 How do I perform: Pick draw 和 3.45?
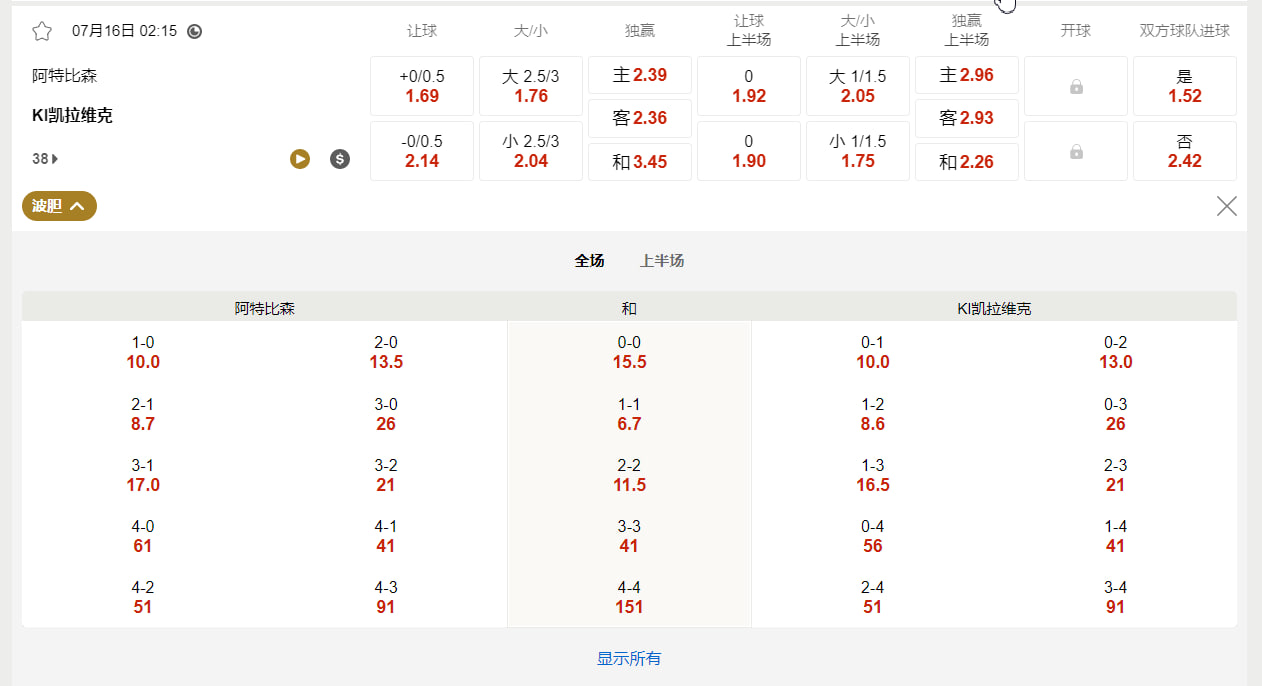(640, 162)
